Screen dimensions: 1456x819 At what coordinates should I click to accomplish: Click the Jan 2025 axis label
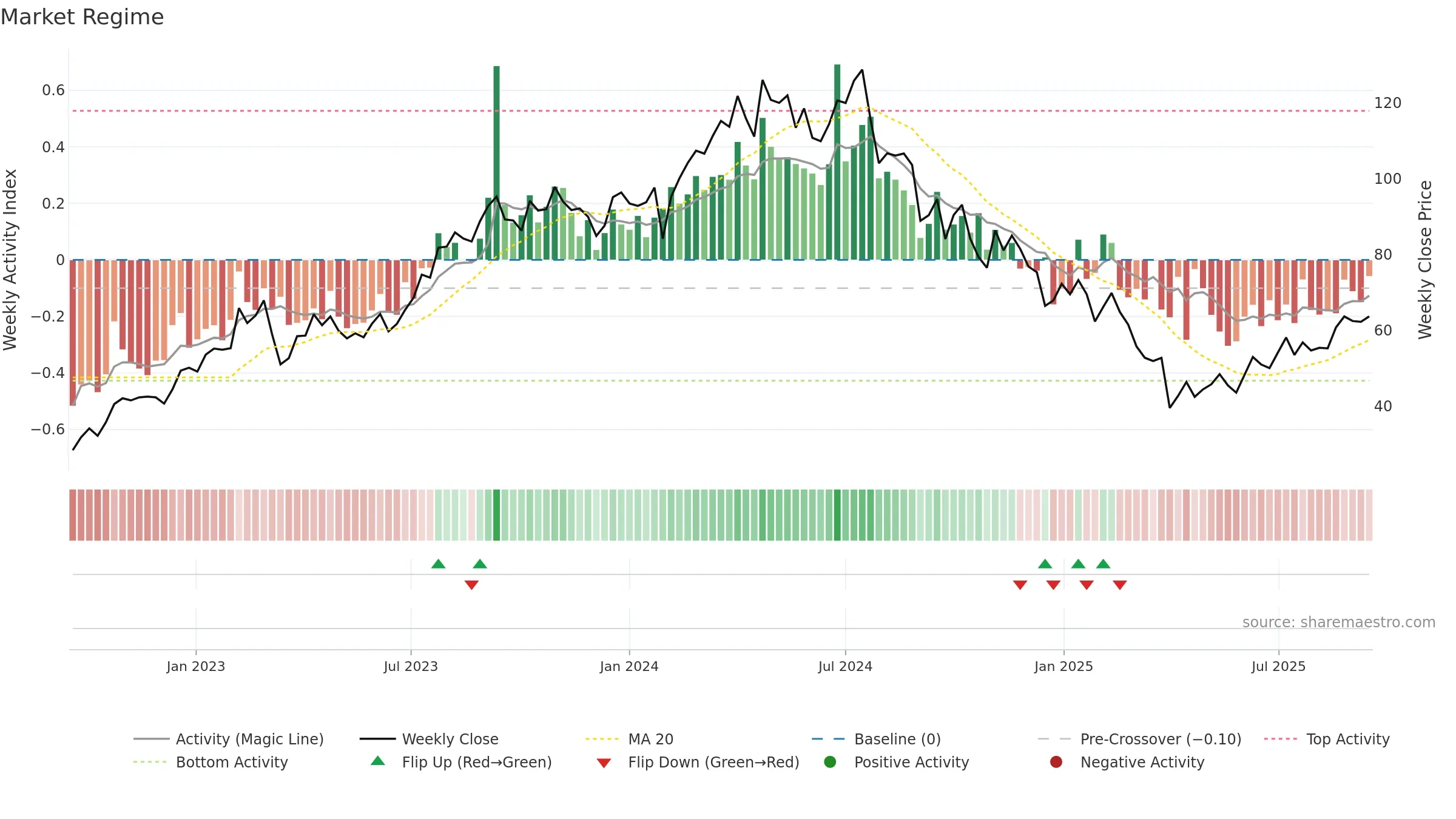(1063, 666)
